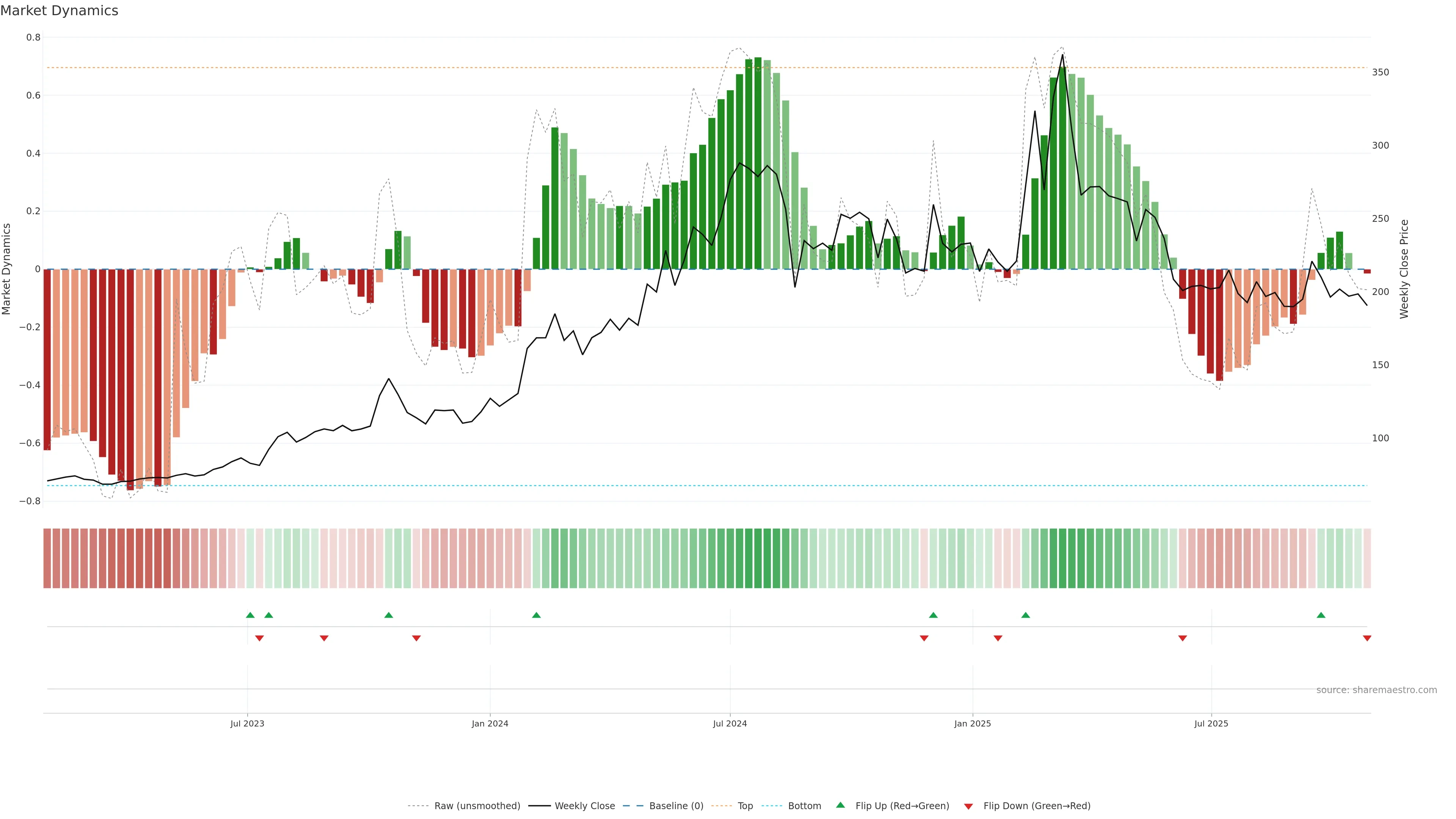Click the red flip-down marker just after Jan 2025
1456x819 pixels.
(998, 638)
